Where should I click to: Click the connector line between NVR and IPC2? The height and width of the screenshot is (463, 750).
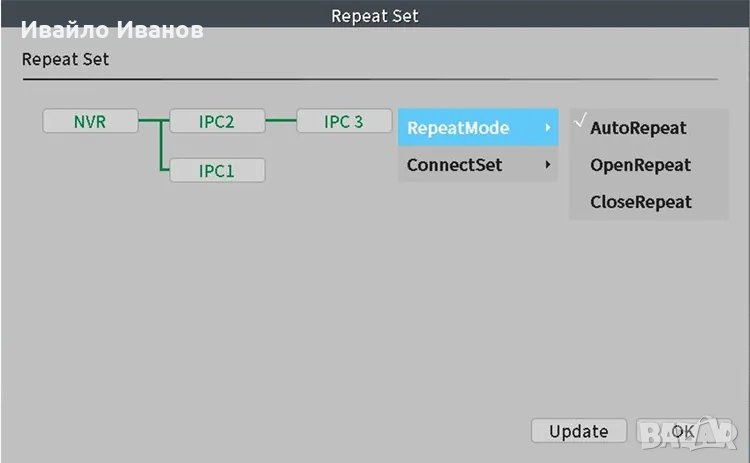tap(152, 122)
